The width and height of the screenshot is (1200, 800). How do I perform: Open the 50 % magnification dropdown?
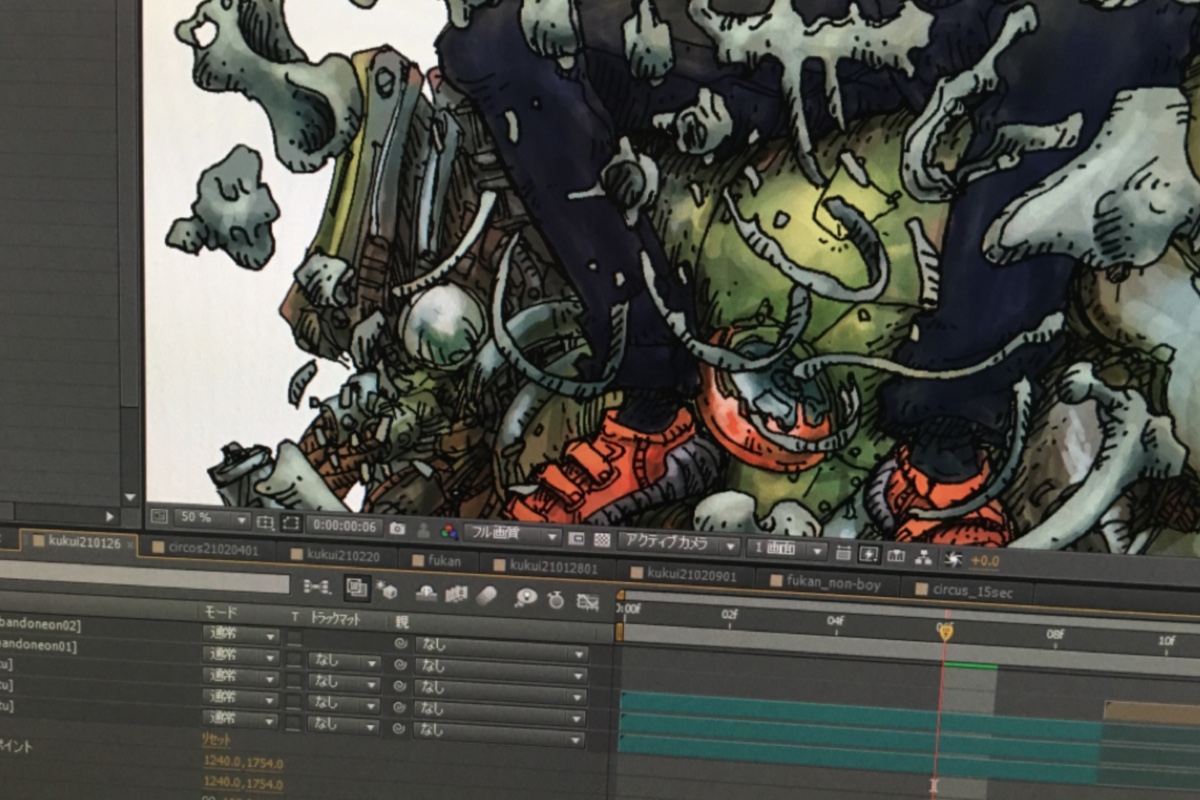pyautogui.click(x=212, y=519)
